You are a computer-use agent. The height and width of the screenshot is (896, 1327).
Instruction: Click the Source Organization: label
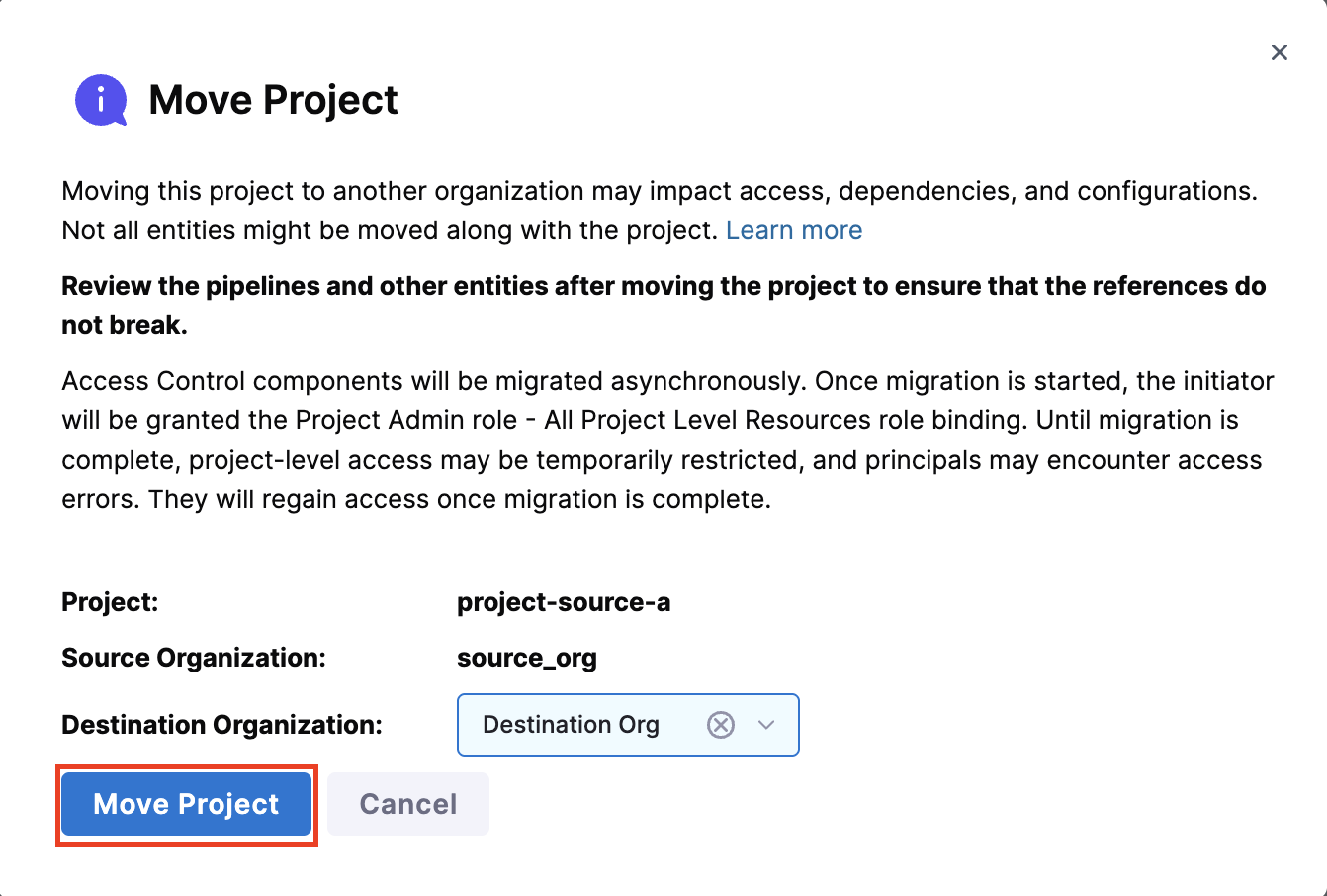[x=194, y=658]
